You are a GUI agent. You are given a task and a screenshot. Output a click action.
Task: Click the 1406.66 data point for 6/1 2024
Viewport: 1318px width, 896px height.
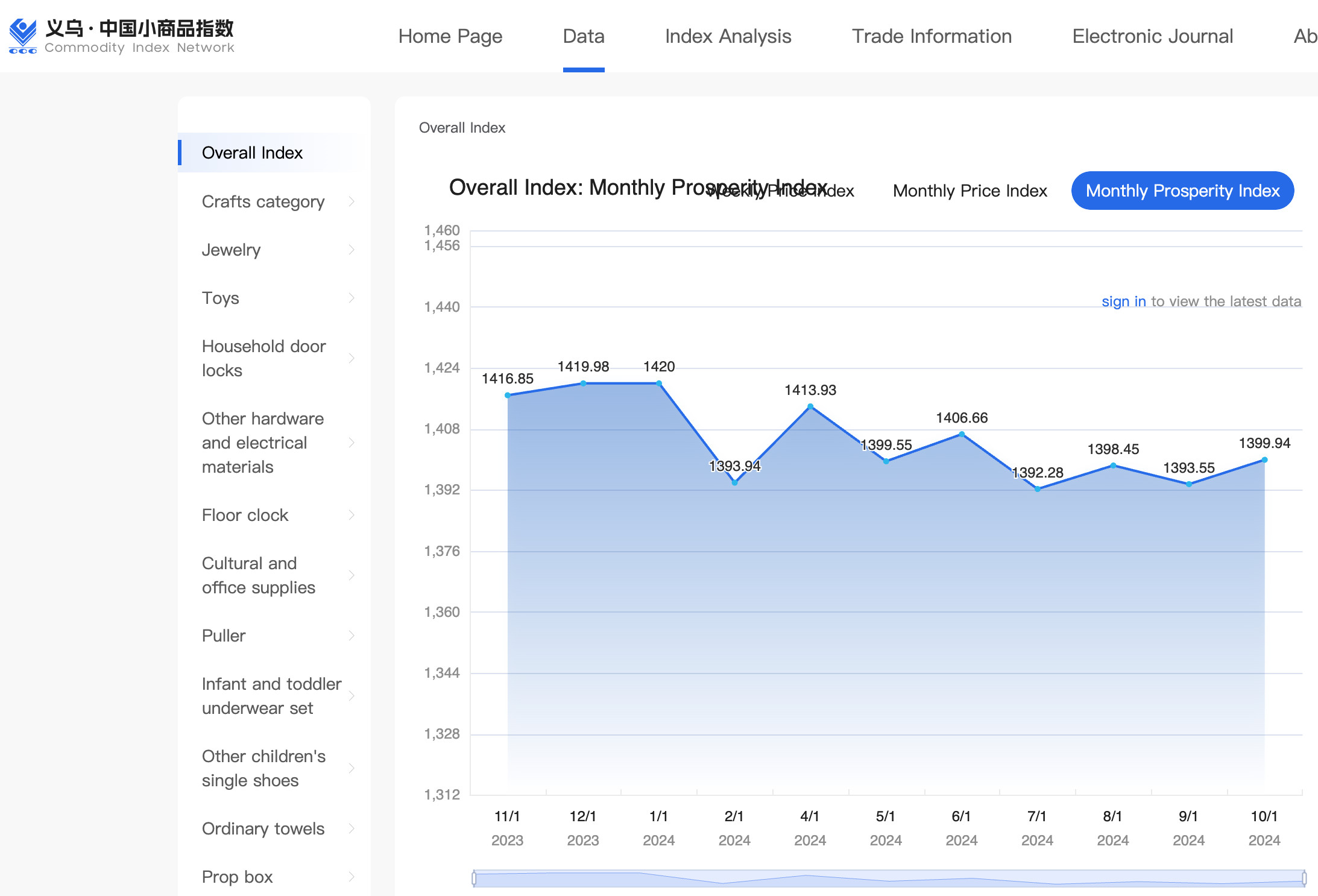(x=962, y=434)
